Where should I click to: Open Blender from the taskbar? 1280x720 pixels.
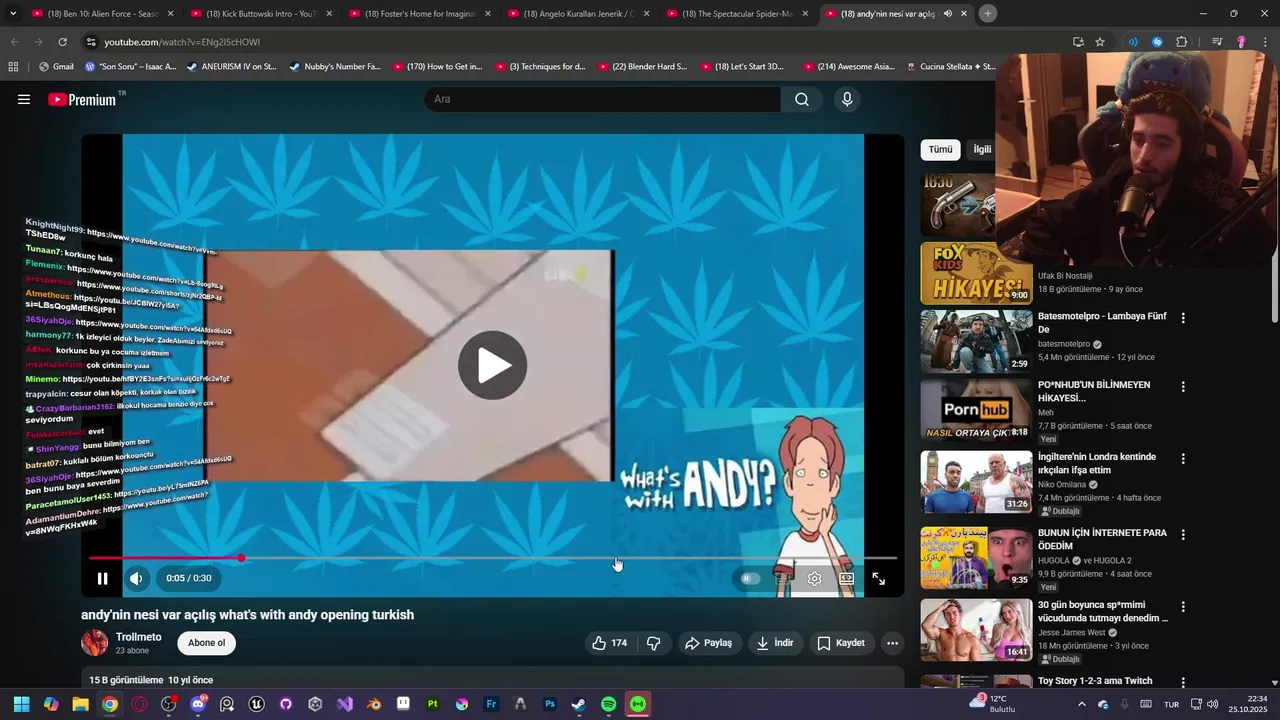pyautogui.click(x=374, y=704)
